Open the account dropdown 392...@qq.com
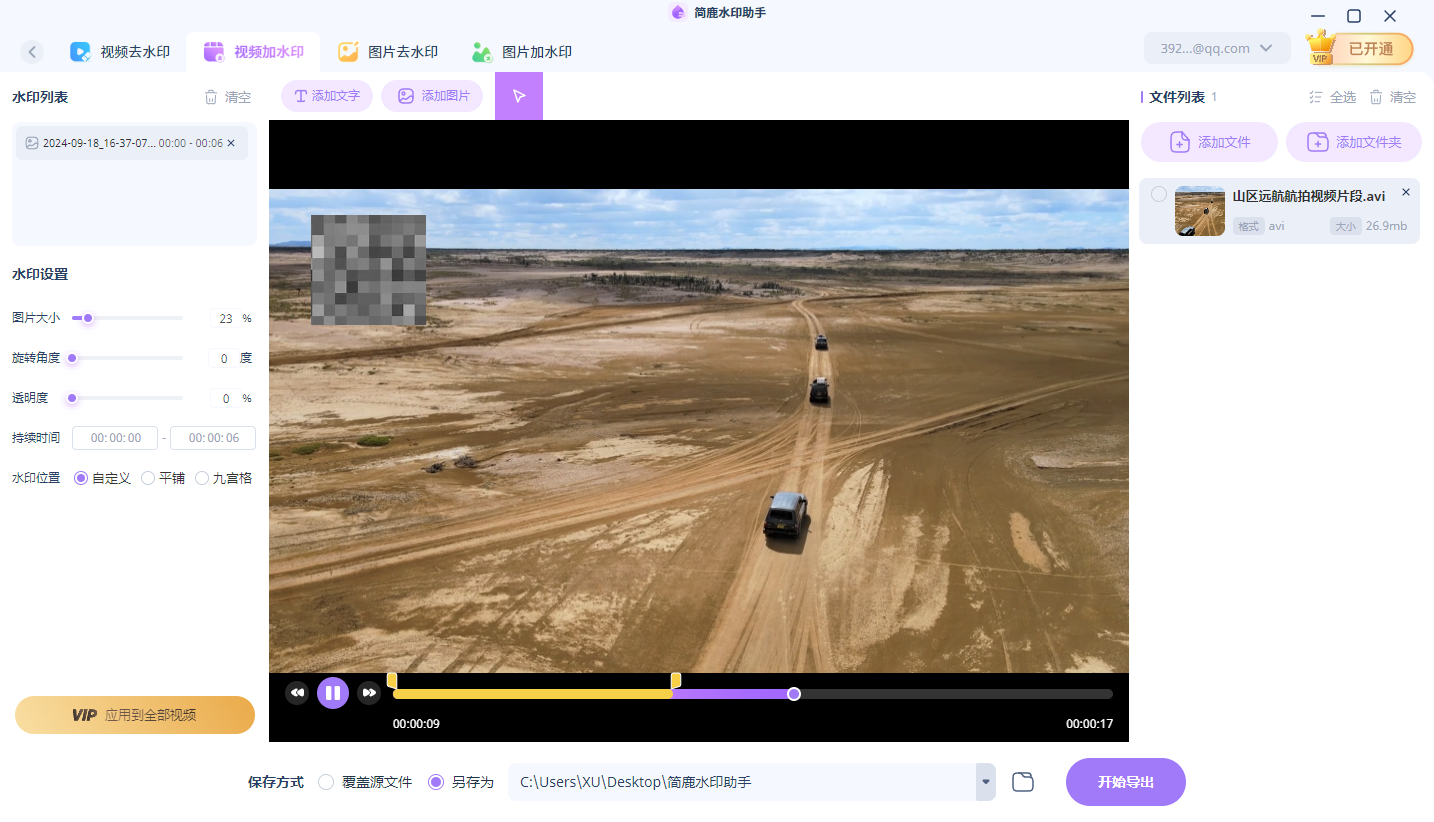The width and height of the screenshot is (1434, 822). [1216, 48]
